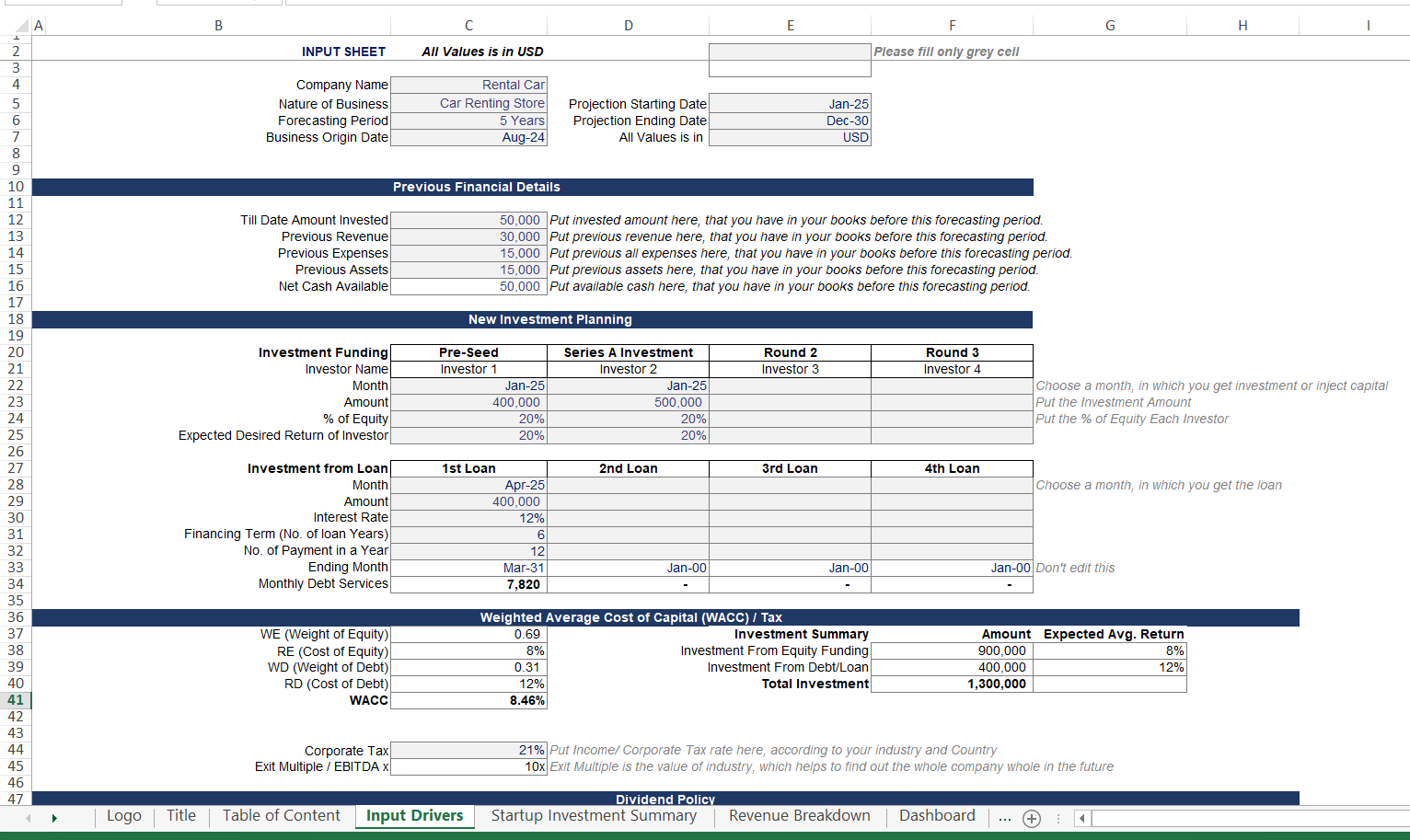Open Startup Investment Summary tab

click(x=594, y=815)
